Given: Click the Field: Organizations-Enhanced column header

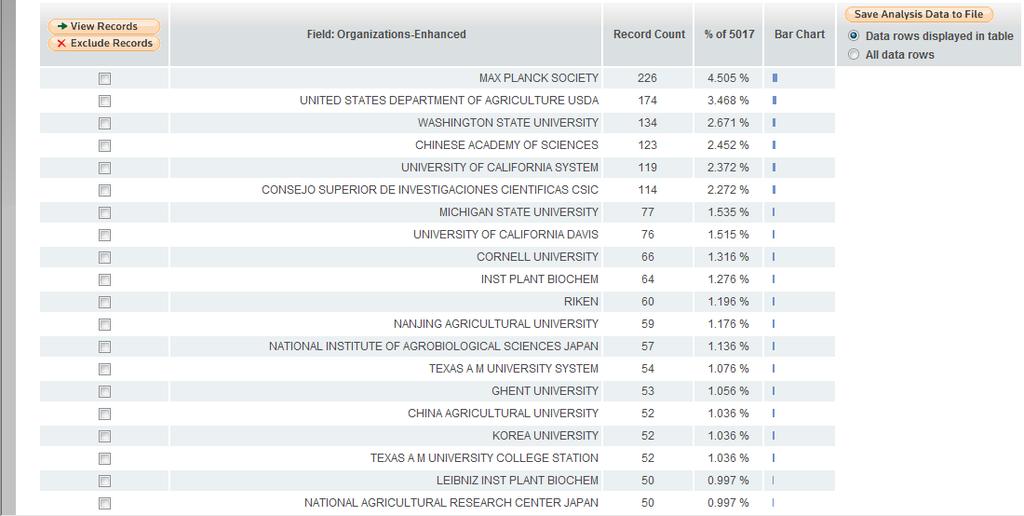Looking at the screenshot, I should (x=386, y=34).
